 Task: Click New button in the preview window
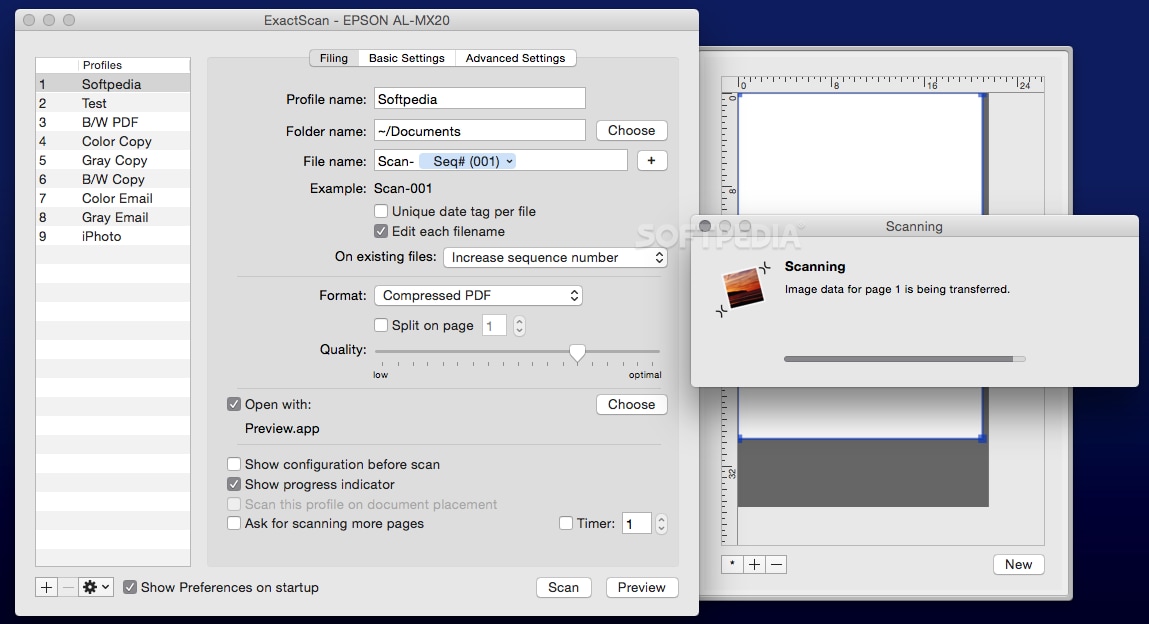(1019, 564)
